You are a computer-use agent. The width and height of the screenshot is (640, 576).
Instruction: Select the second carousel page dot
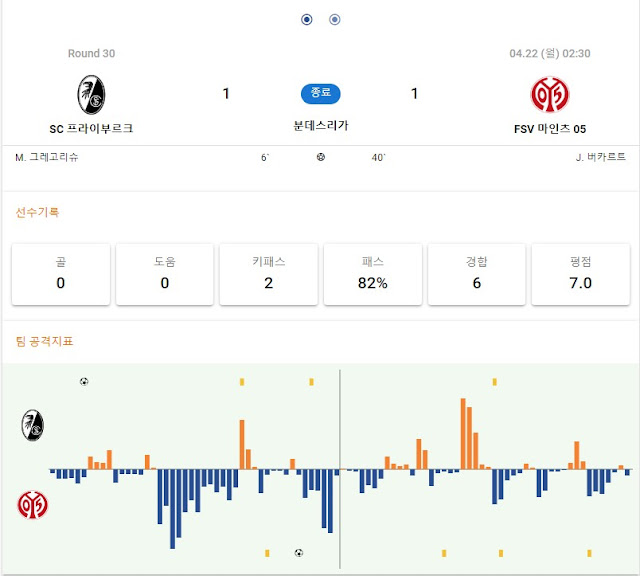point(335,19)
